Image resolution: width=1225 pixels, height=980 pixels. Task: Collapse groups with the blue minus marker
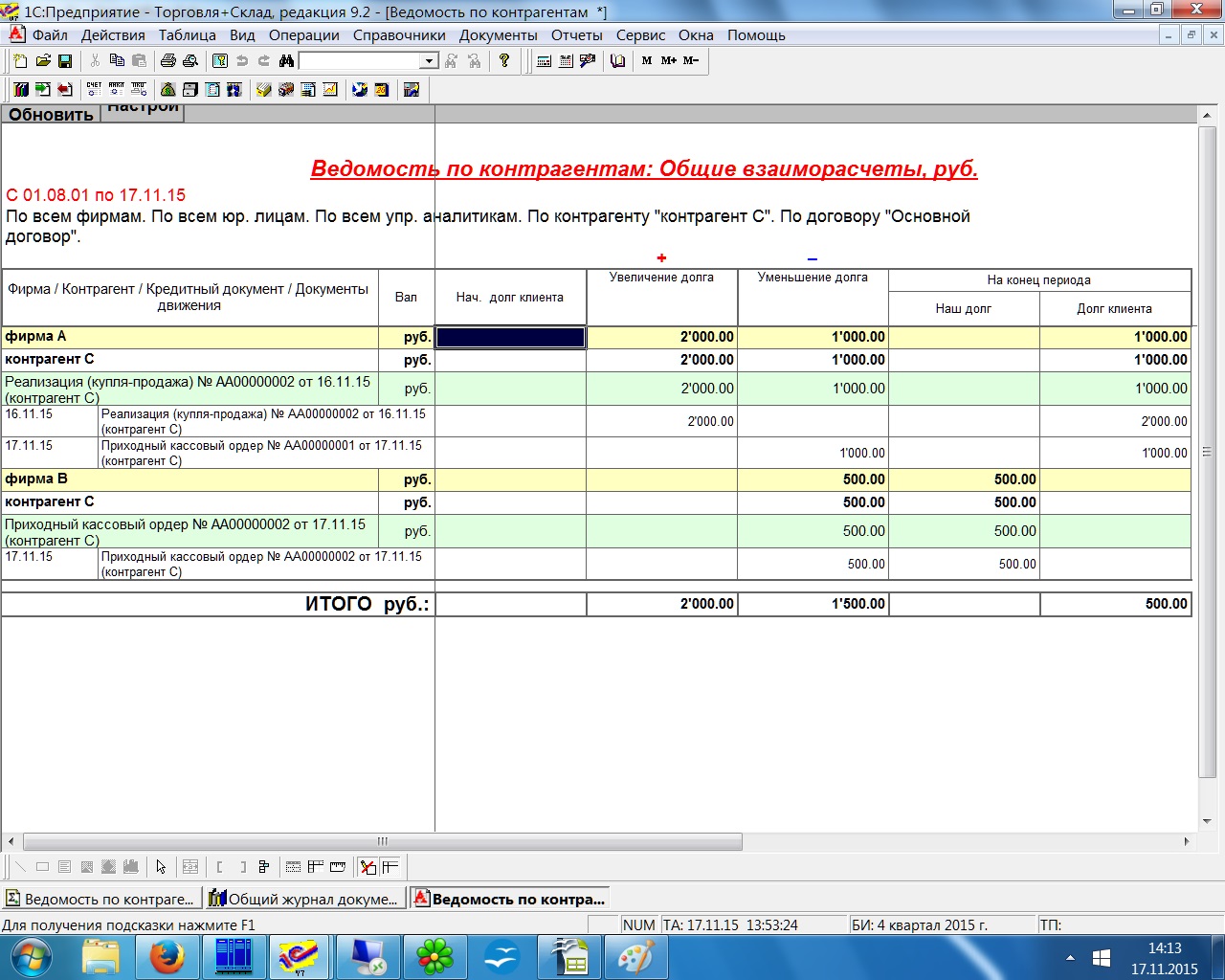tap(812, 258)
